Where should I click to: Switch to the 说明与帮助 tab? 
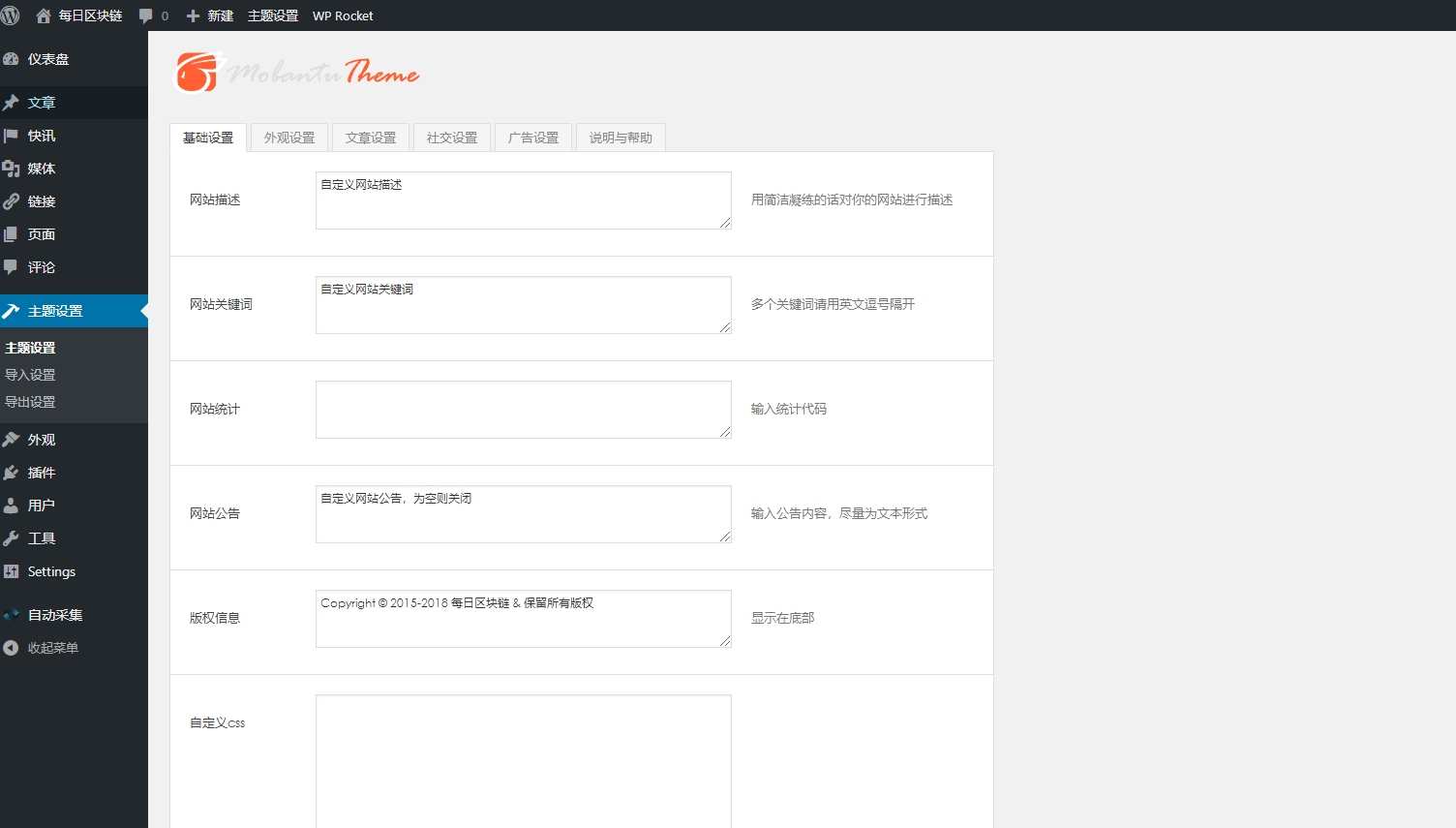pos(621,138)
